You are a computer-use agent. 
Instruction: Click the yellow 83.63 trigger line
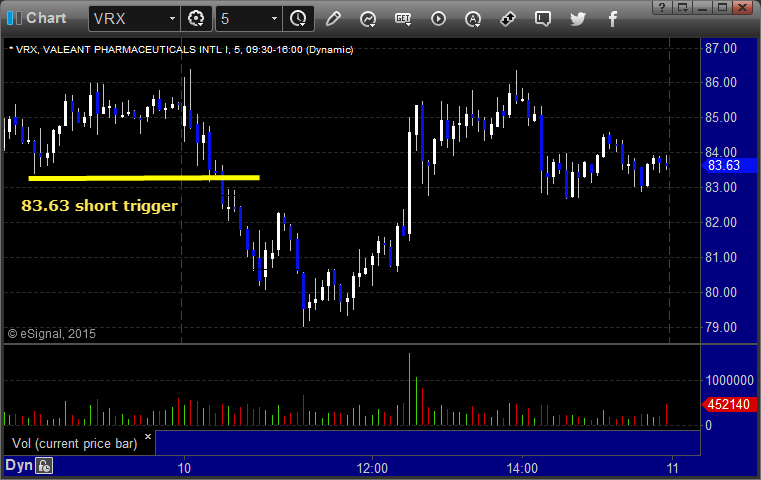pos(144,178)
